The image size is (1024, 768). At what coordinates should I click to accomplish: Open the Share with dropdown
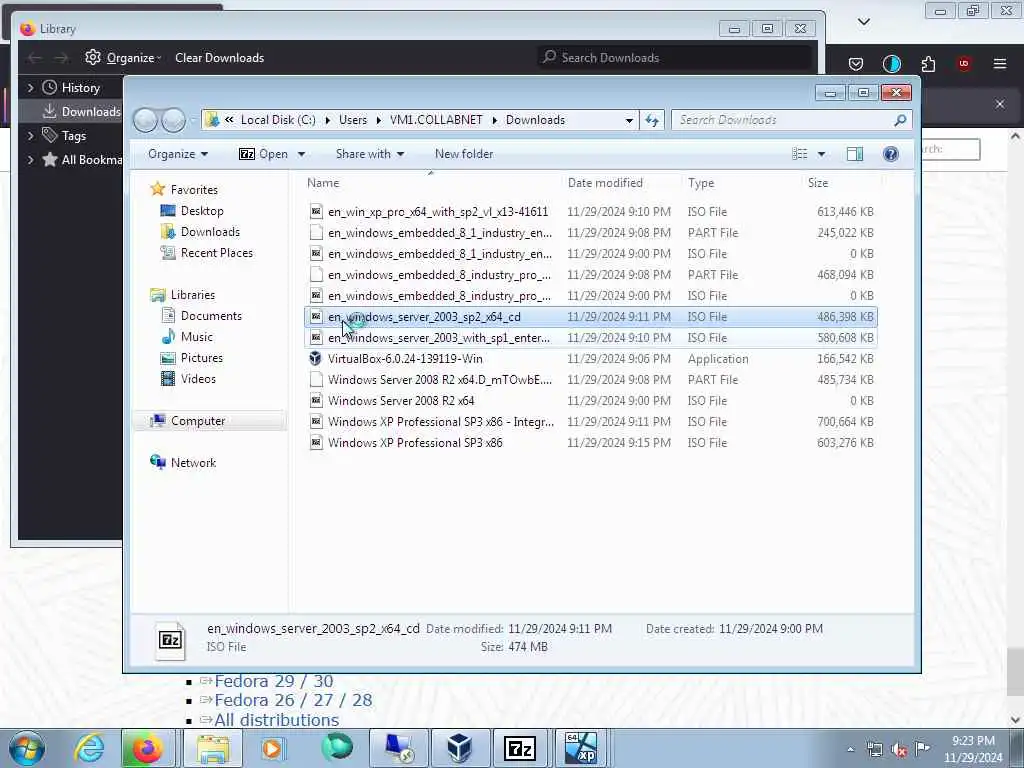370,154
